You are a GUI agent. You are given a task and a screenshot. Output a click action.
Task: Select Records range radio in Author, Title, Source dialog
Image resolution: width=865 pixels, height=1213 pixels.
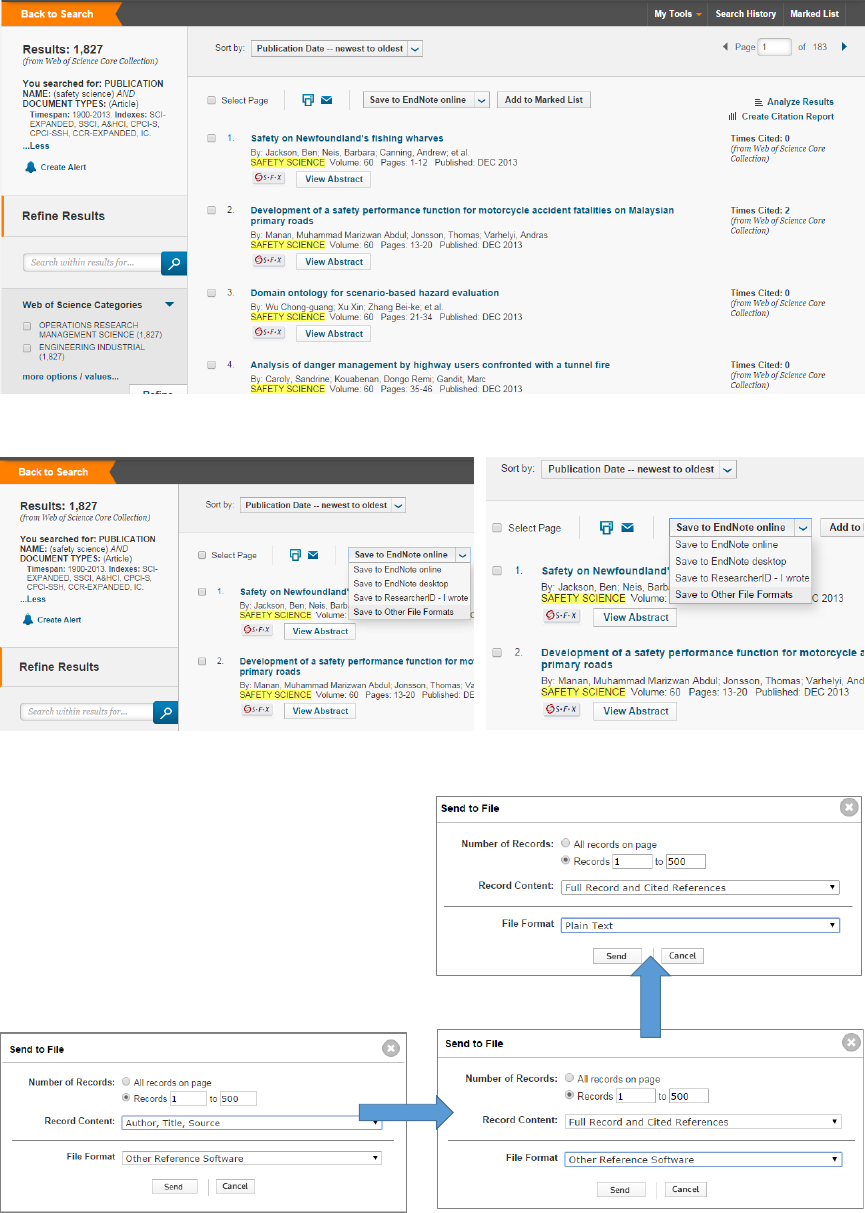[127, 1097]
